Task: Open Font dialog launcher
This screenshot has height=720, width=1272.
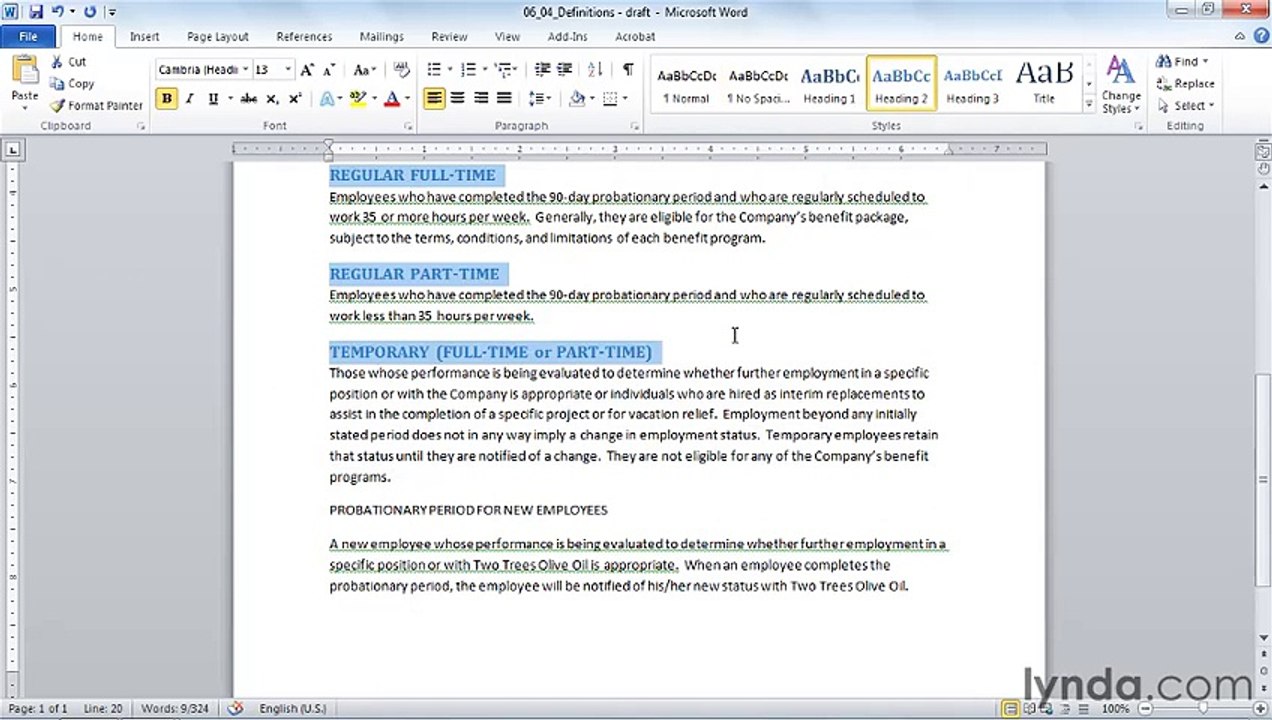Action: tap(408, 127)
